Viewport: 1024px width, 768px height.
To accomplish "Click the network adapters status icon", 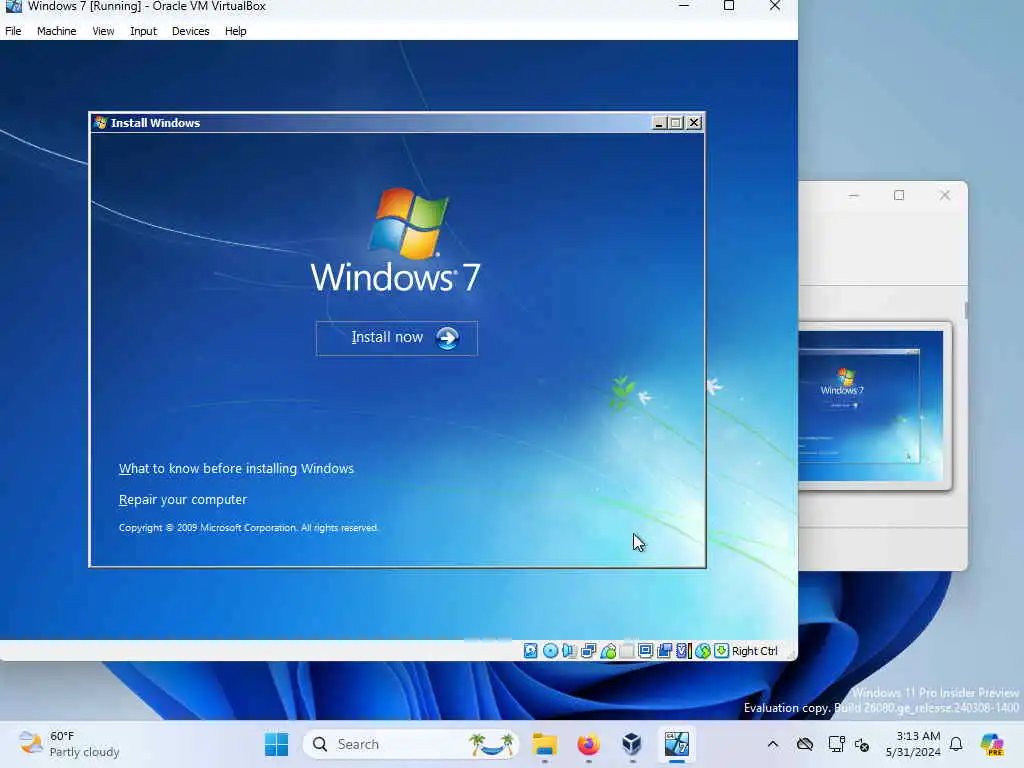I will coord(588,650).
